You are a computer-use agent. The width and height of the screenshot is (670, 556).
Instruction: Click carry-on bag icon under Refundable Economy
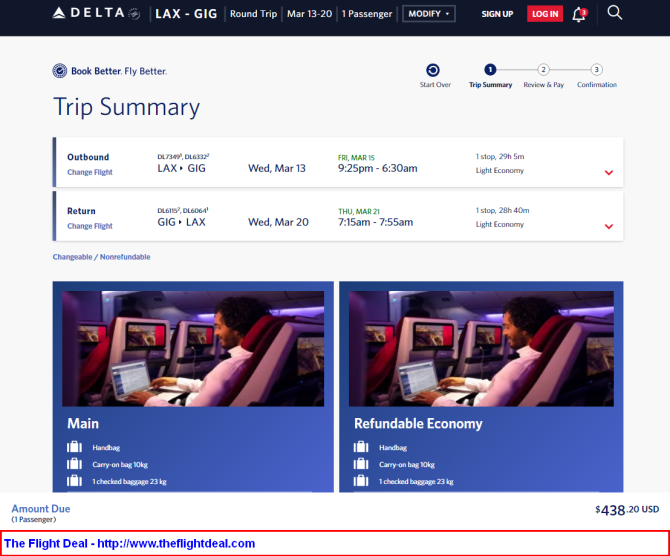pyautogui.click(x=361, y=464)
